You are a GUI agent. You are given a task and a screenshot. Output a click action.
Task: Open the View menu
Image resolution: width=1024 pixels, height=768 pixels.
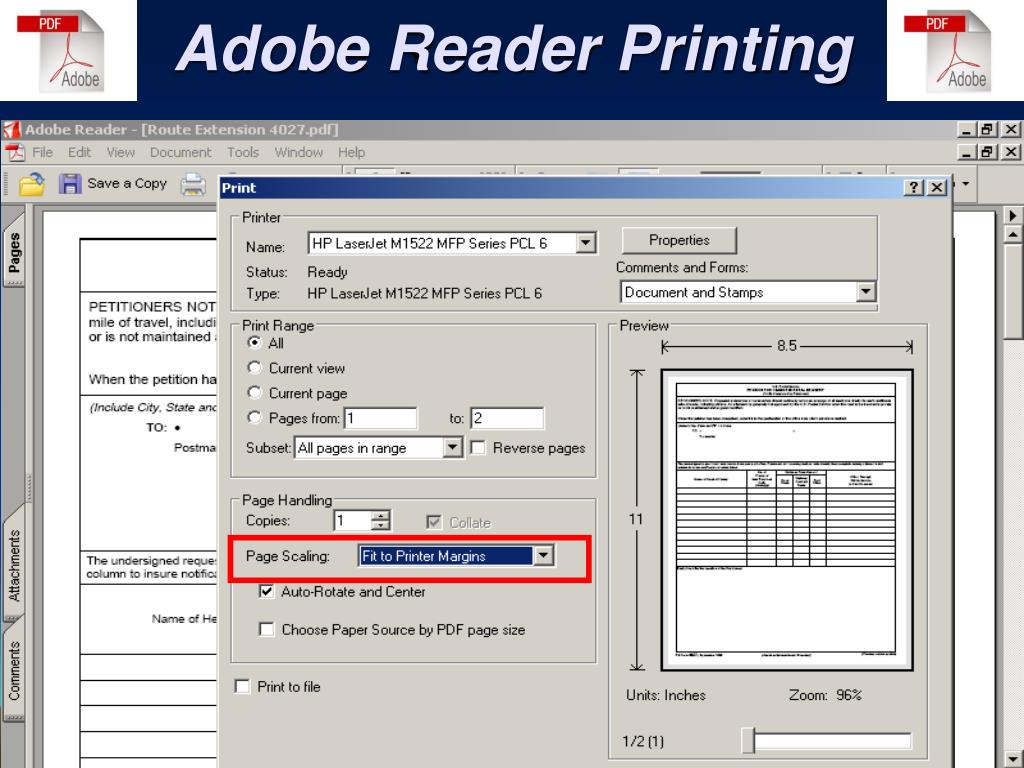121,152
